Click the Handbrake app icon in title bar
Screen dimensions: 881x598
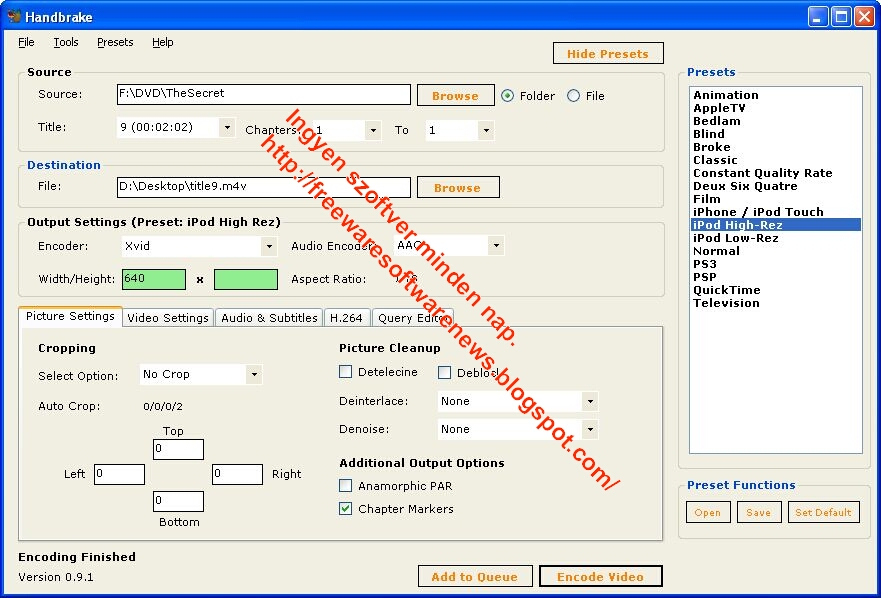14,16
